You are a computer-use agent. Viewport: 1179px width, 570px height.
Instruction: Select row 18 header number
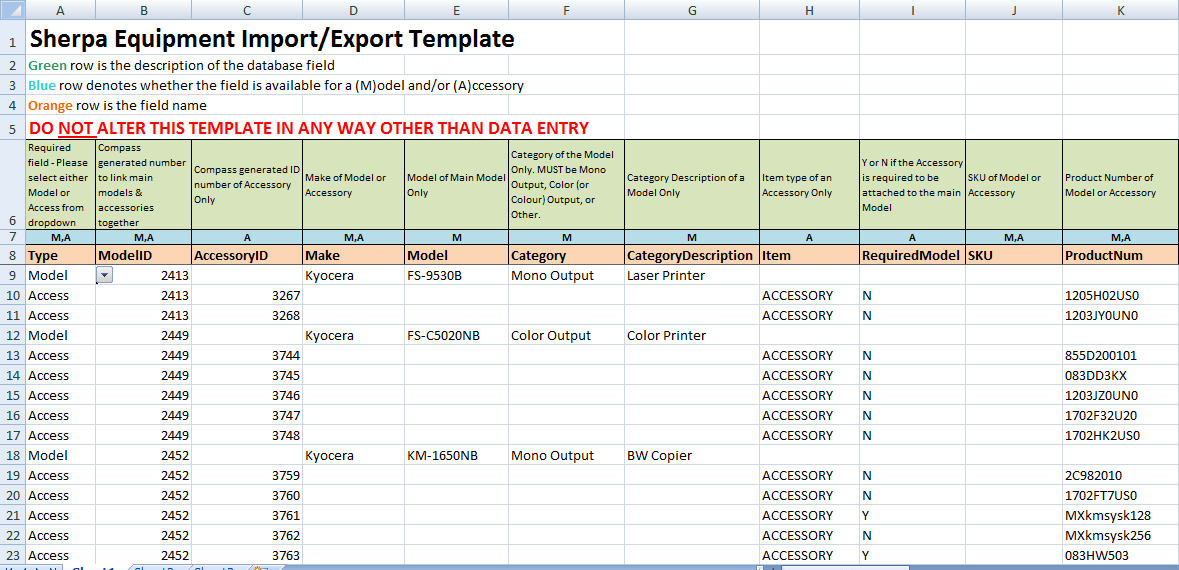tap(13, 456)
